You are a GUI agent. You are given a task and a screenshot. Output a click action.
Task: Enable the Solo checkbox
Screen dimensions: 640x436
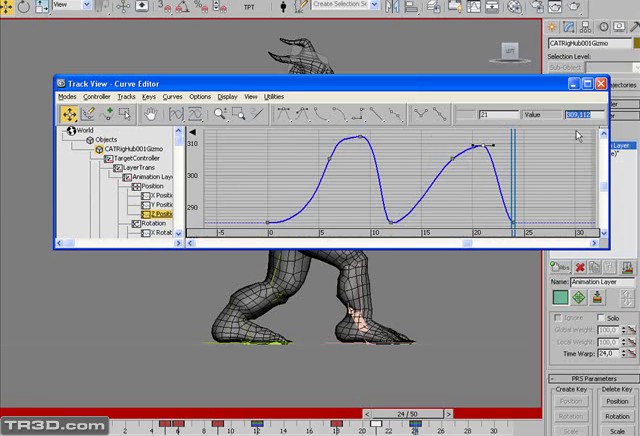click(600, 318)
